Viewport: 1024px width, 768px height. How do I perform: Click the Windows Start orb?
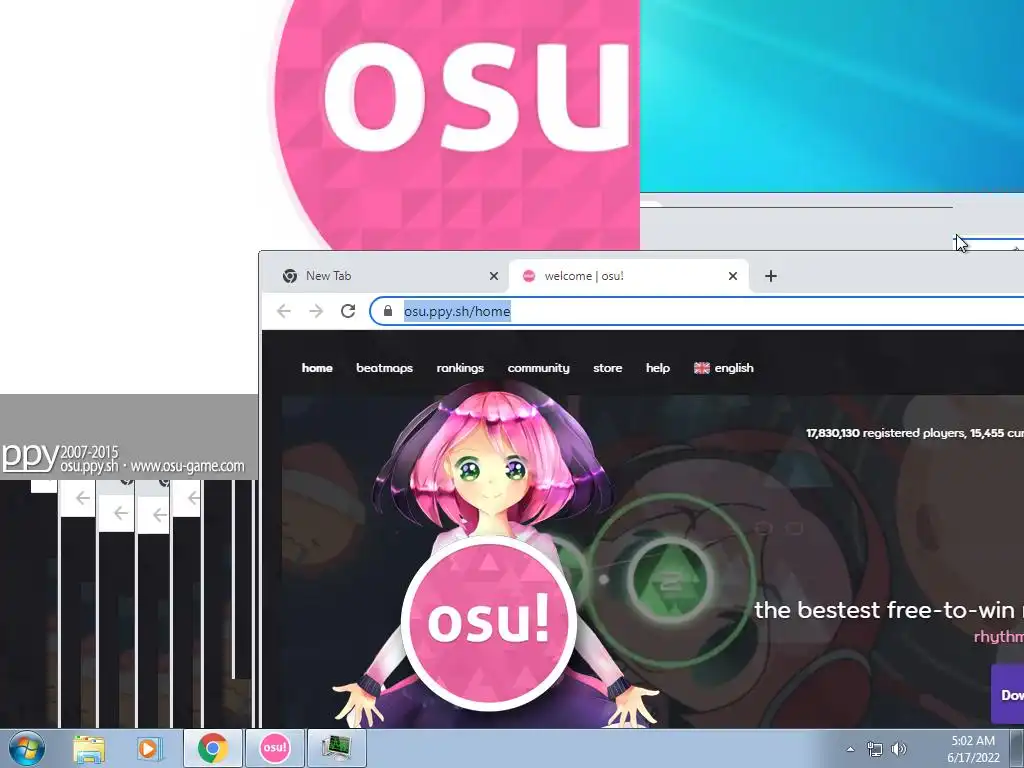click(27, 748)
